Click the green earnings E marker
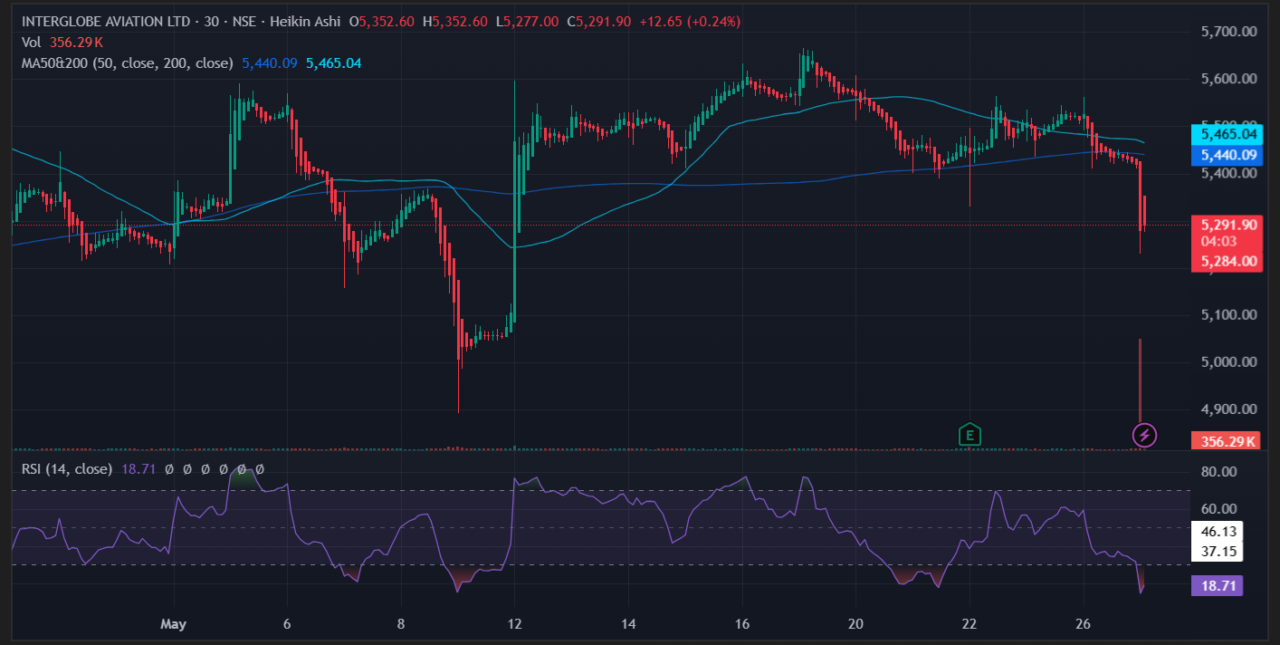The width and height of the screenshot is (1280, 645). pyautogui.click(x=968, y=435)
